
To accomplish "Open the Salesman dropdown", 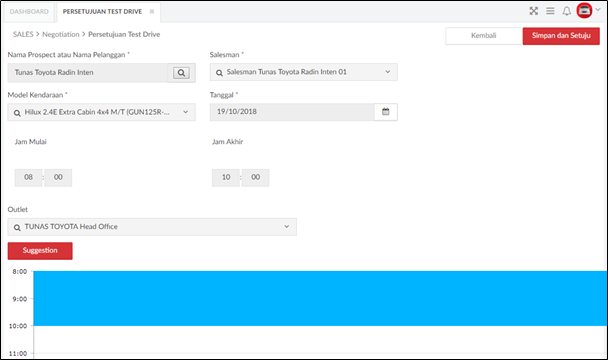I will pos(304,72).
